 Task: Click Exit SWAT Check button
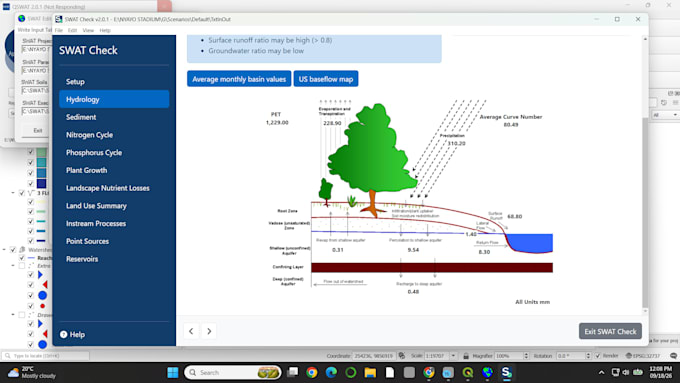610,331
